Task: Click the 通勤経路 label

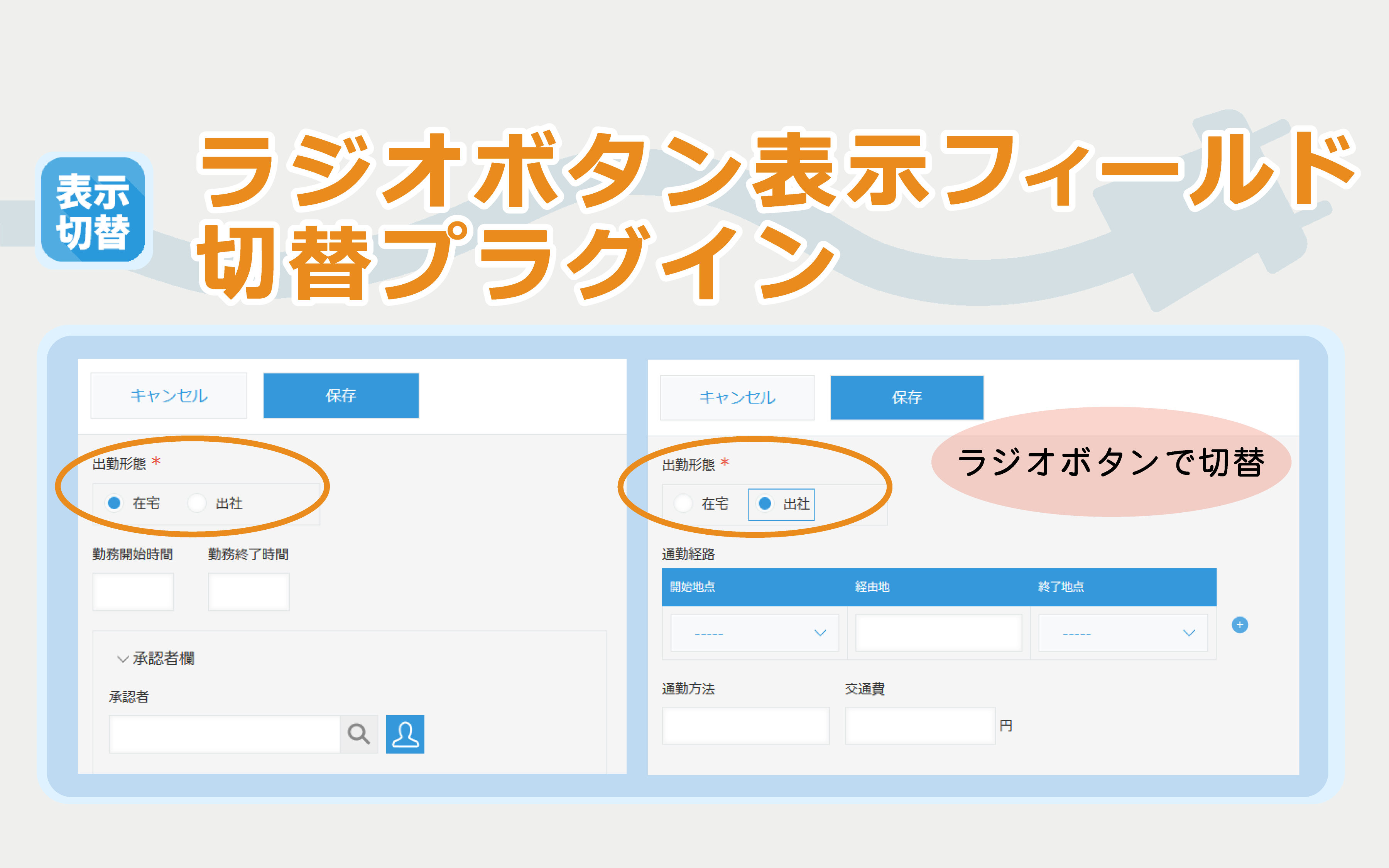Action: point(688,554)
